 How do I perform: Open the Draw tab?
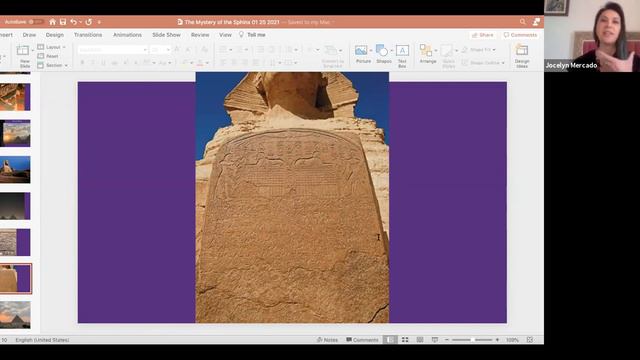tap(29, 35)
